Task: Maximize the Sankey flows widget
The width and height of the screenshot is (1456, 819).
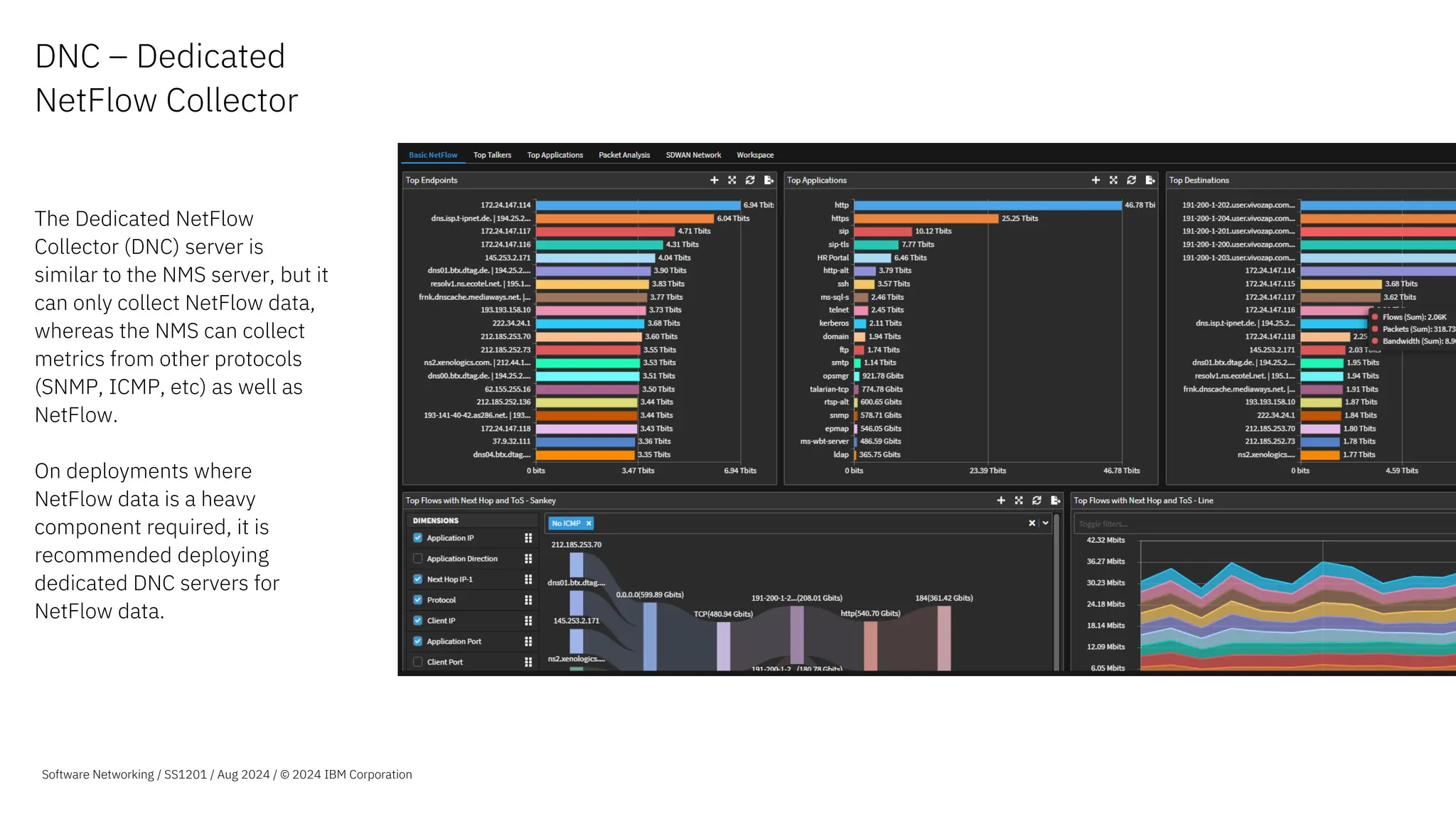Action: pyautogui.click(x=1019, y=500)
